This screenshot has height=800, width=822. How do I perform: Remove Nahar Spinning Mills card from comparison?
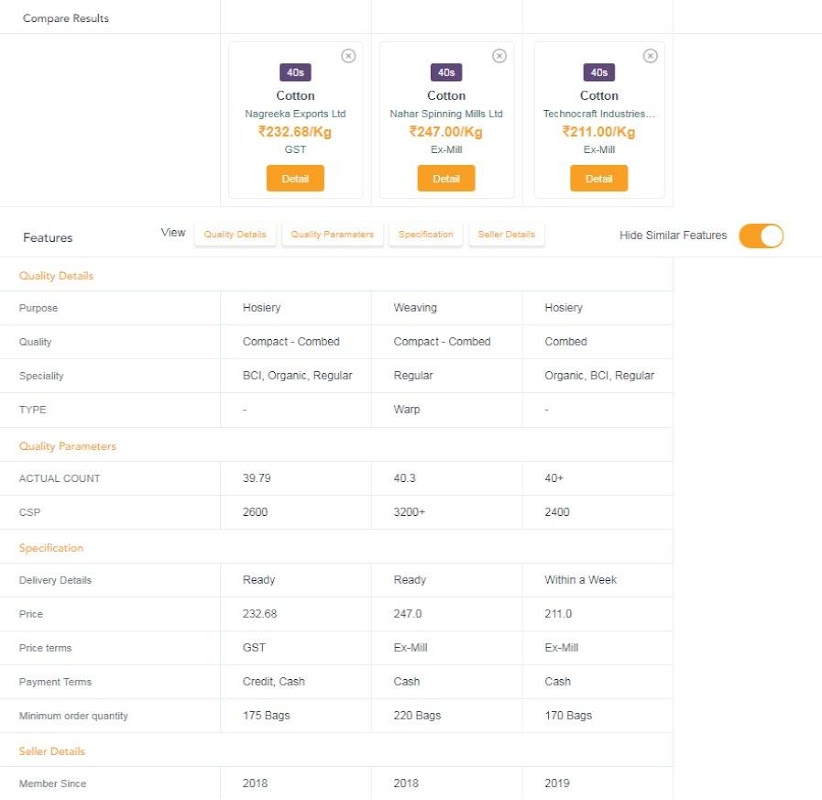pyautogui.click(x=499, y=56)
